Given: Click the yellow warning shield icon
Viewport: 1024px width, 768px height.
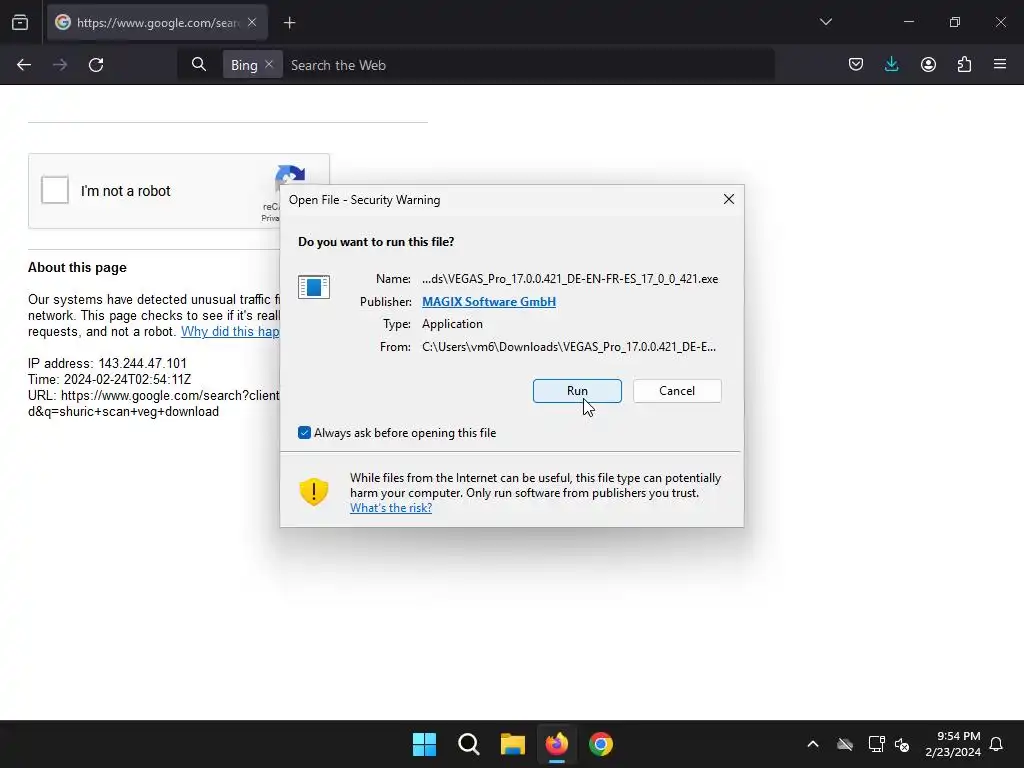Looking at the screenshot, I should click(313, 492).
